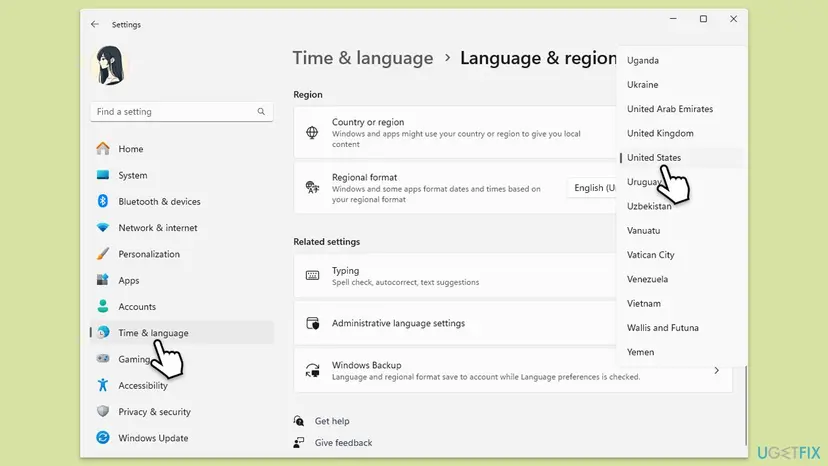Click the Accessibility figure icon
This screenshot has height=466, width=828.
103,385
